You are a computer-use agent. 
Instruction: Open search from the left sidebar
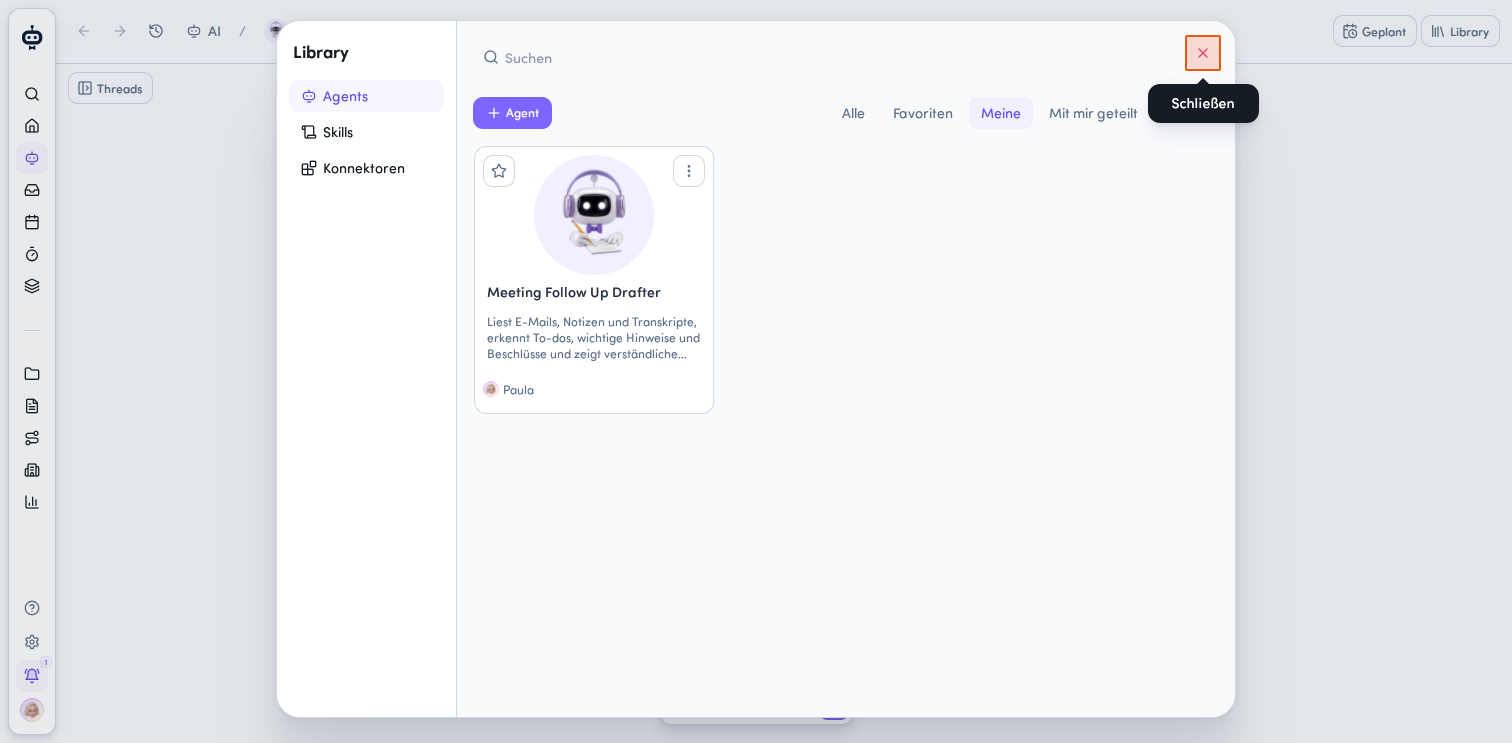coord(32,94)
